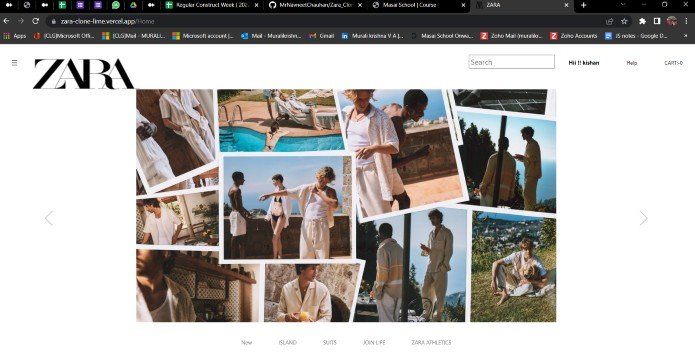This screenshot has width=695, height=361.
Task: Open the (CLG)Microsoft Offi... bookmark
Action: pos(65,36)
